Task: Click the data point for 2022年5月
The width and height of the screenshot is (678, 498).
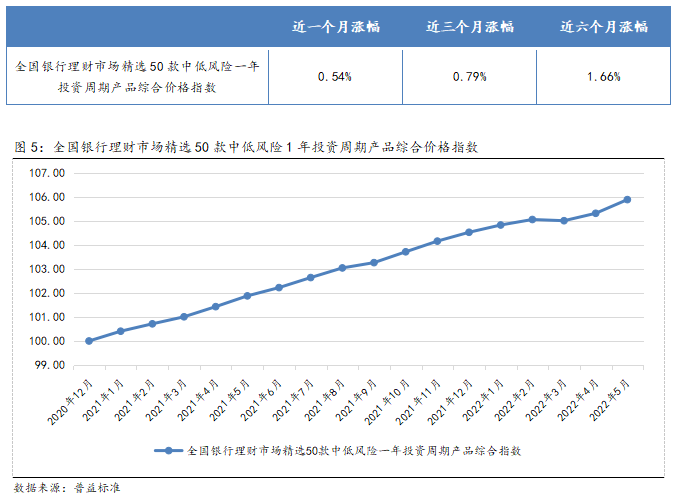Action: (x=627, y=199)
